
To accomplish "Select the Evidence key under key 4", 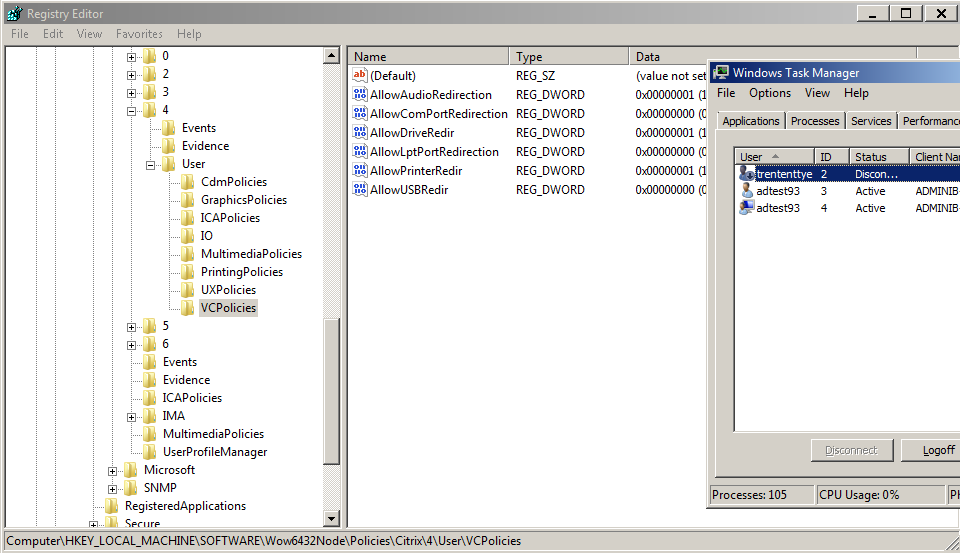I will (x=205, y=146).
